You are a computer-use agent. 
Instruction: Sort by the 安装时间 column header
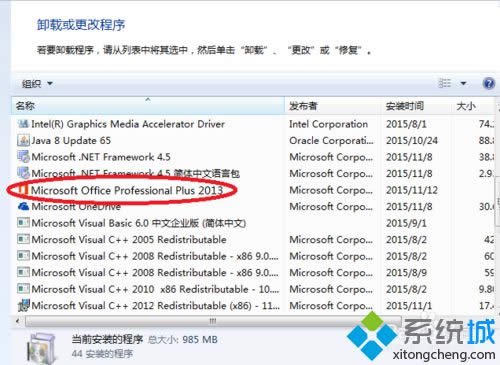pos(416,106)
